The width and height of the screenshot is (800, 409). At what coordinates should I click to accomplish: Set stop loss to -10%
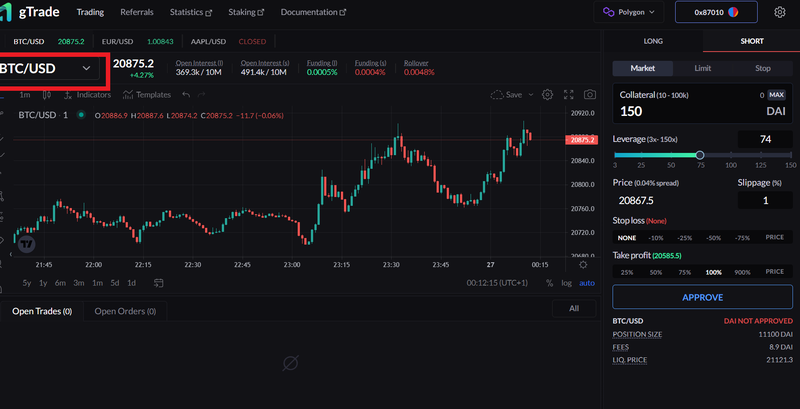(656, 238)
